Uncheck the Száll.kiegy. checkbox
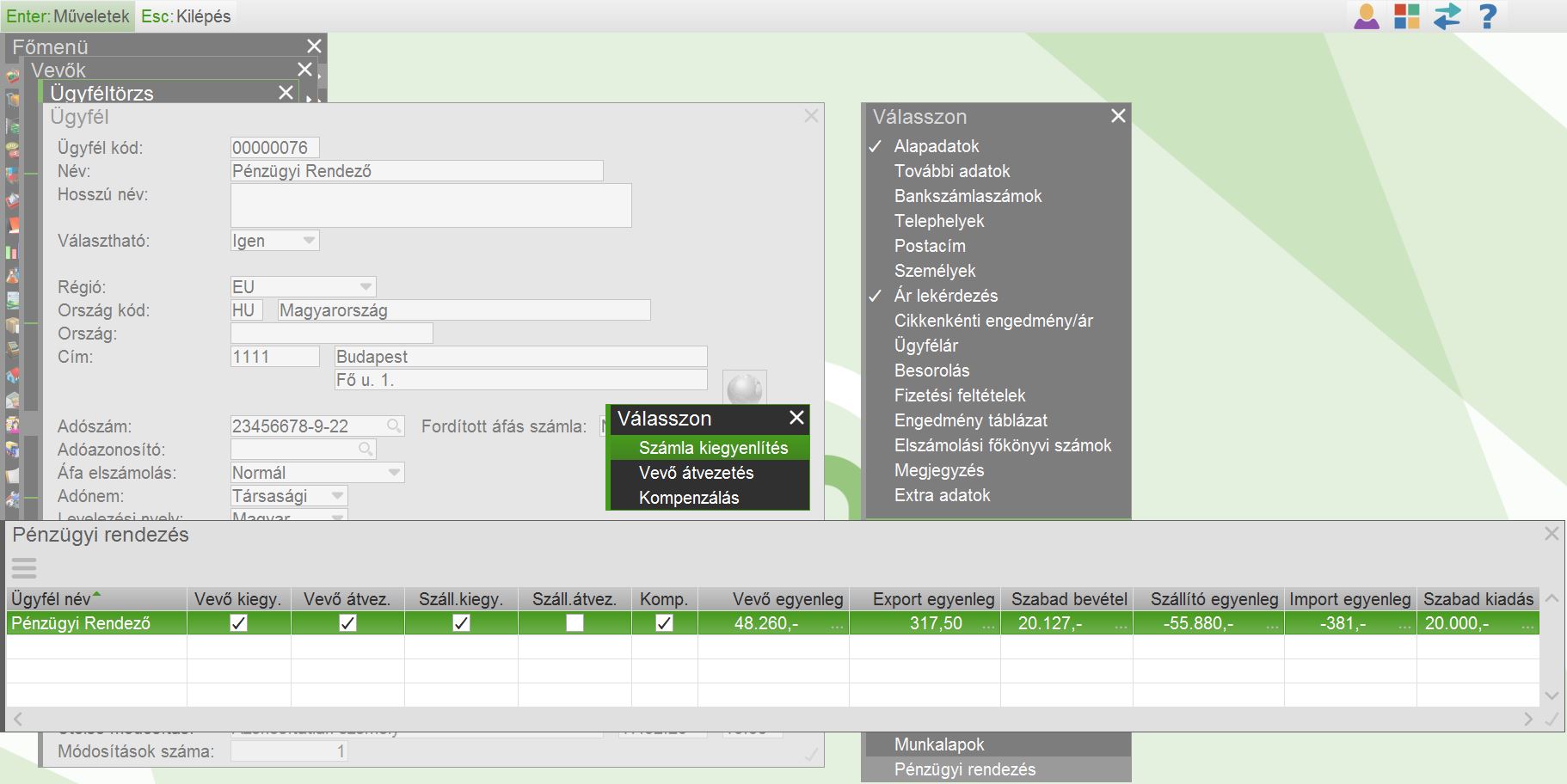This screenshot has width=1567, height=784. coord(461,623)
